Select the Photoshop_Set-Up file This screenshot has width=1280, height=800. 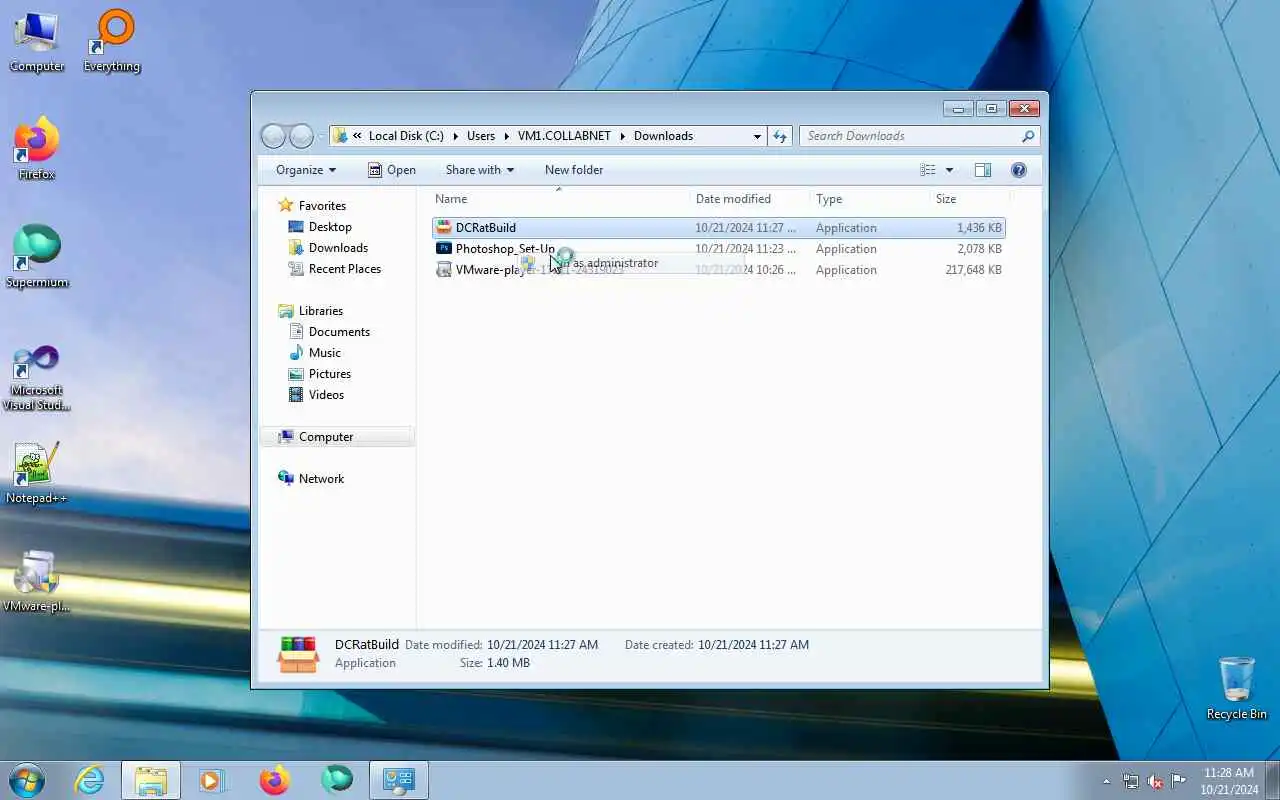(718, 249)
